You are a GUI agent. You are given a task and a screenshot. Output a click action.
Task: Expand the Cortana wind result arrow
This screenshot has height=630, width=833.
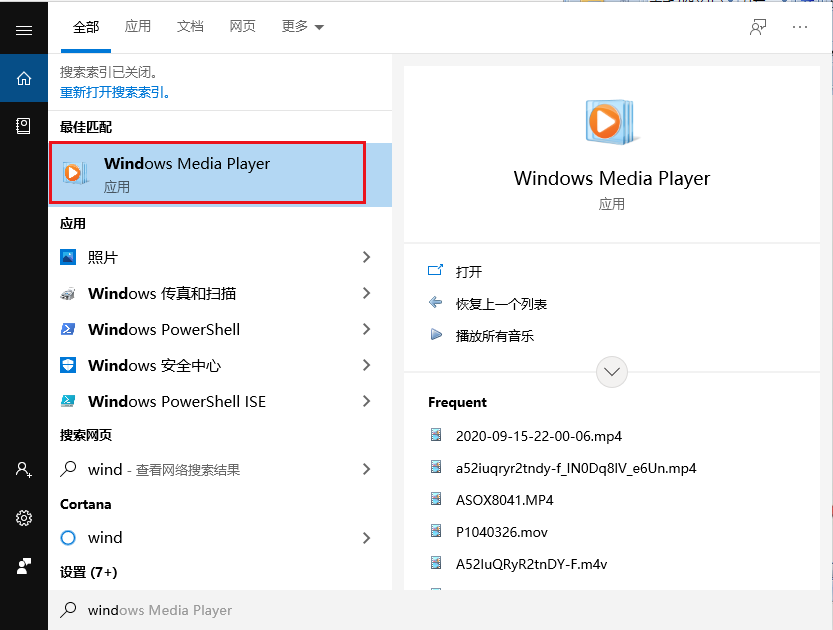pyautogui.click(x=366, y=538)
